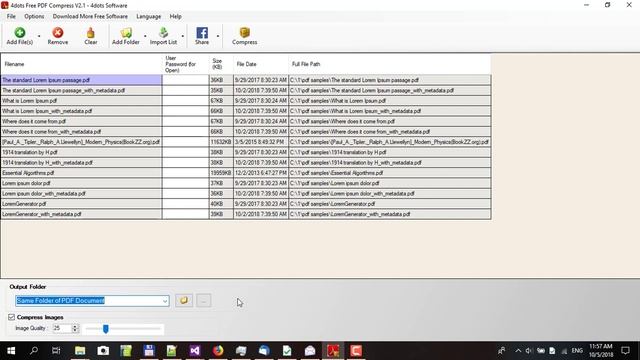The width and height of the screenshot is (640, 360).
Task: Open the Add Folder dropdown arrow
Action: [x=145, y=36]
